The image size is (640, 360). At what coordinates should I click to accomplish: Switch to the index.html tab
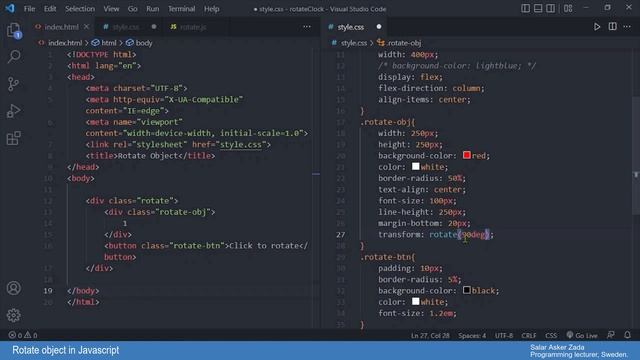tap(61, 27)
